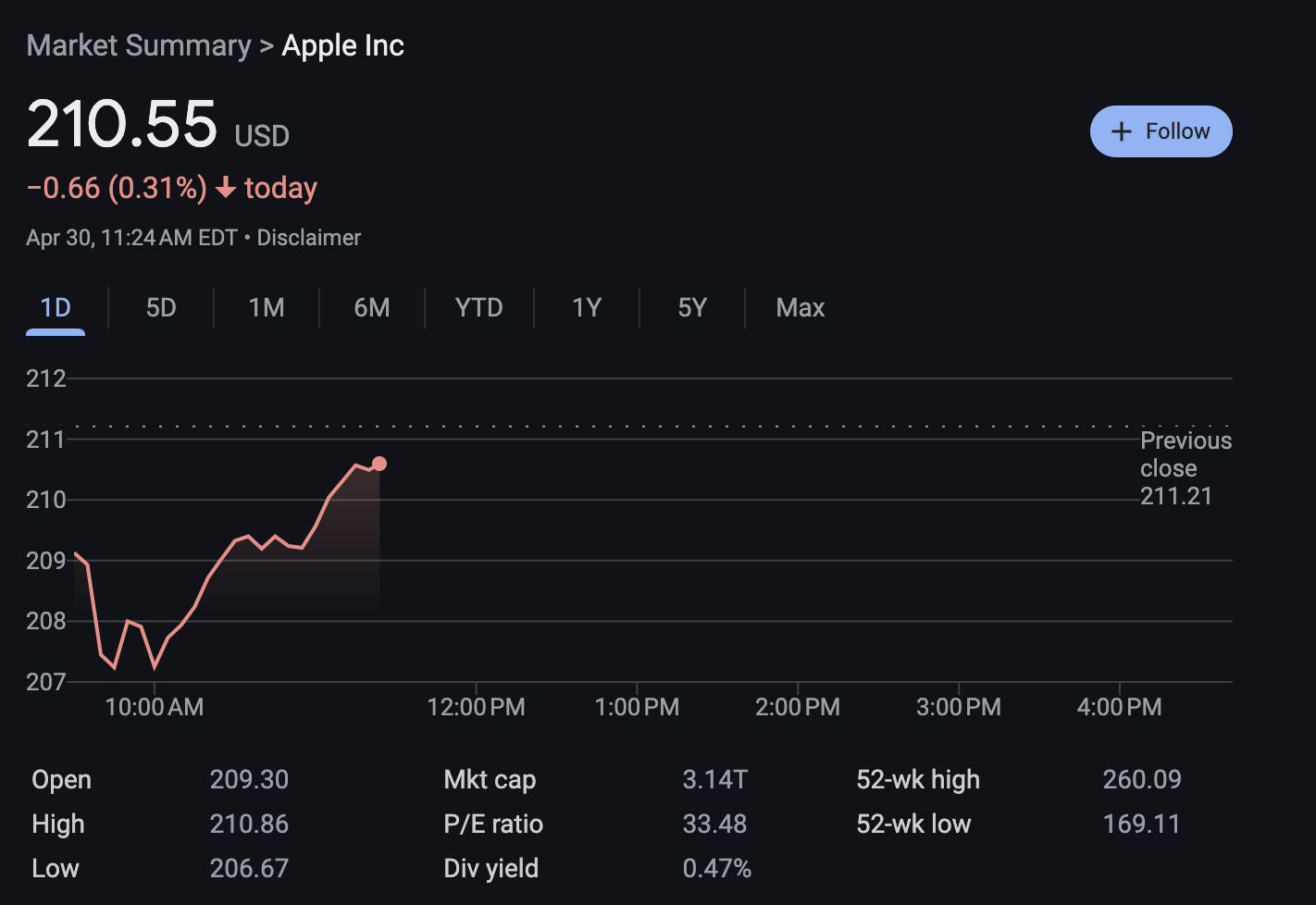Click the 10:00 AM axis label
Viewport: 1316px width, 905px height.
pyautogui.click(x=155, y=707)
